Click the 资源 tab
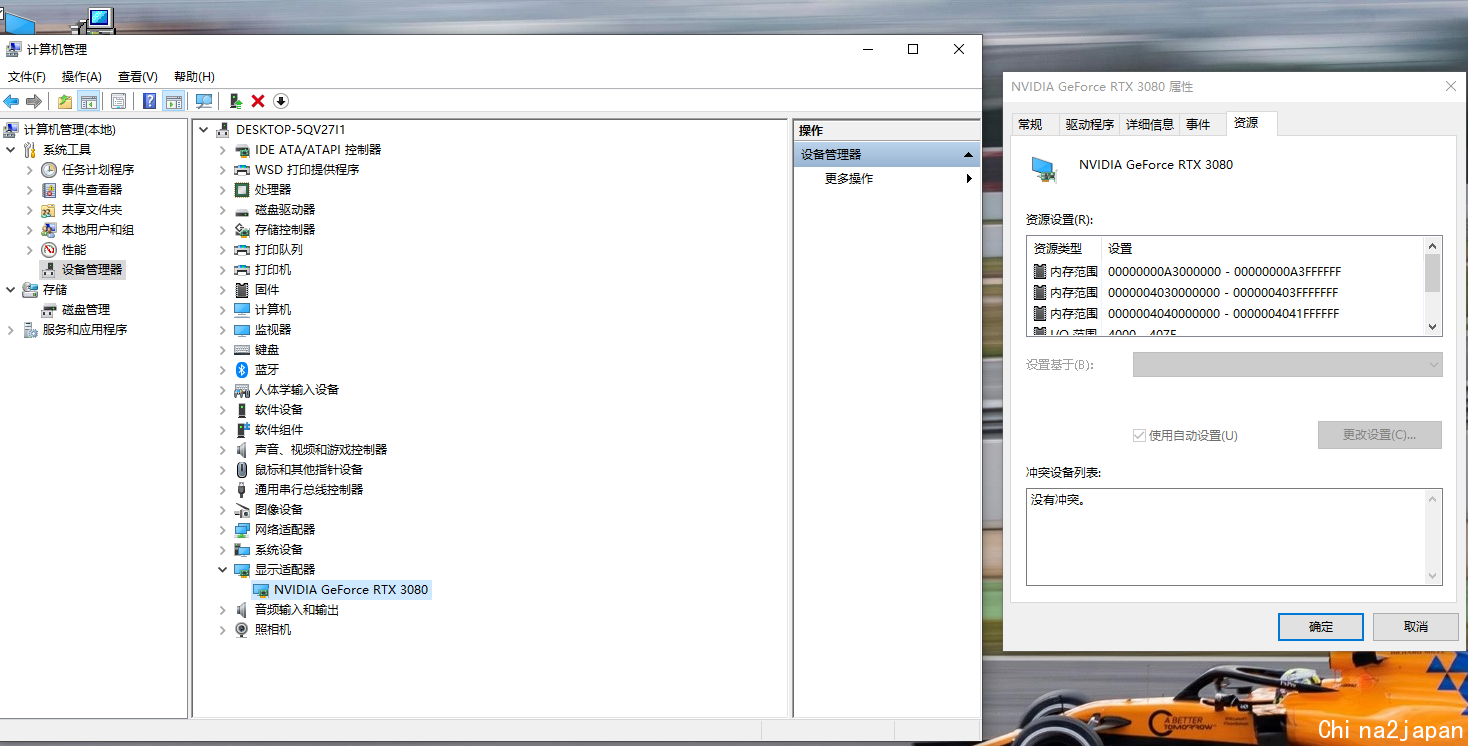 click(x=1251, y=123)
